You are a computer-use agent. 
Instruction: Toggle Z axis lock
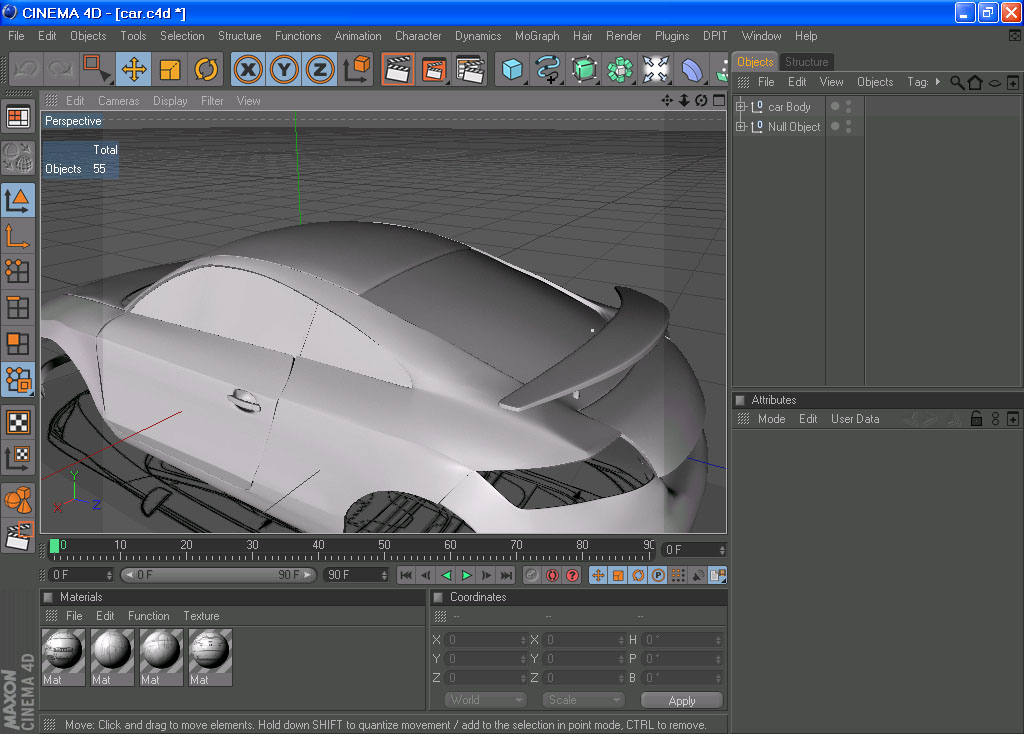320,69
